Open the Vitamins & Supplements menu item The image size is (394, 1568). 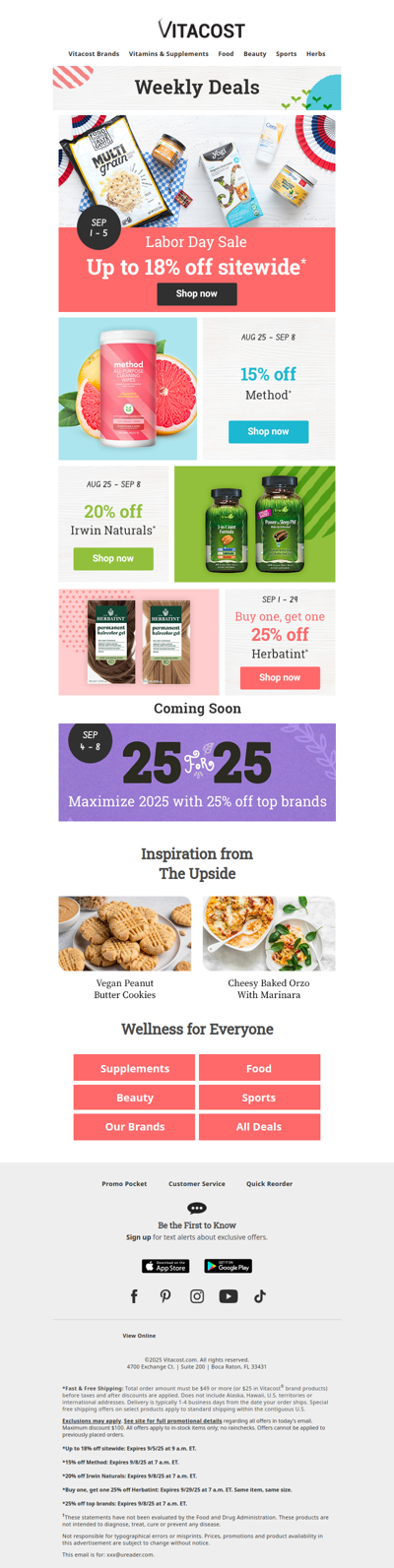coord(168,54)
